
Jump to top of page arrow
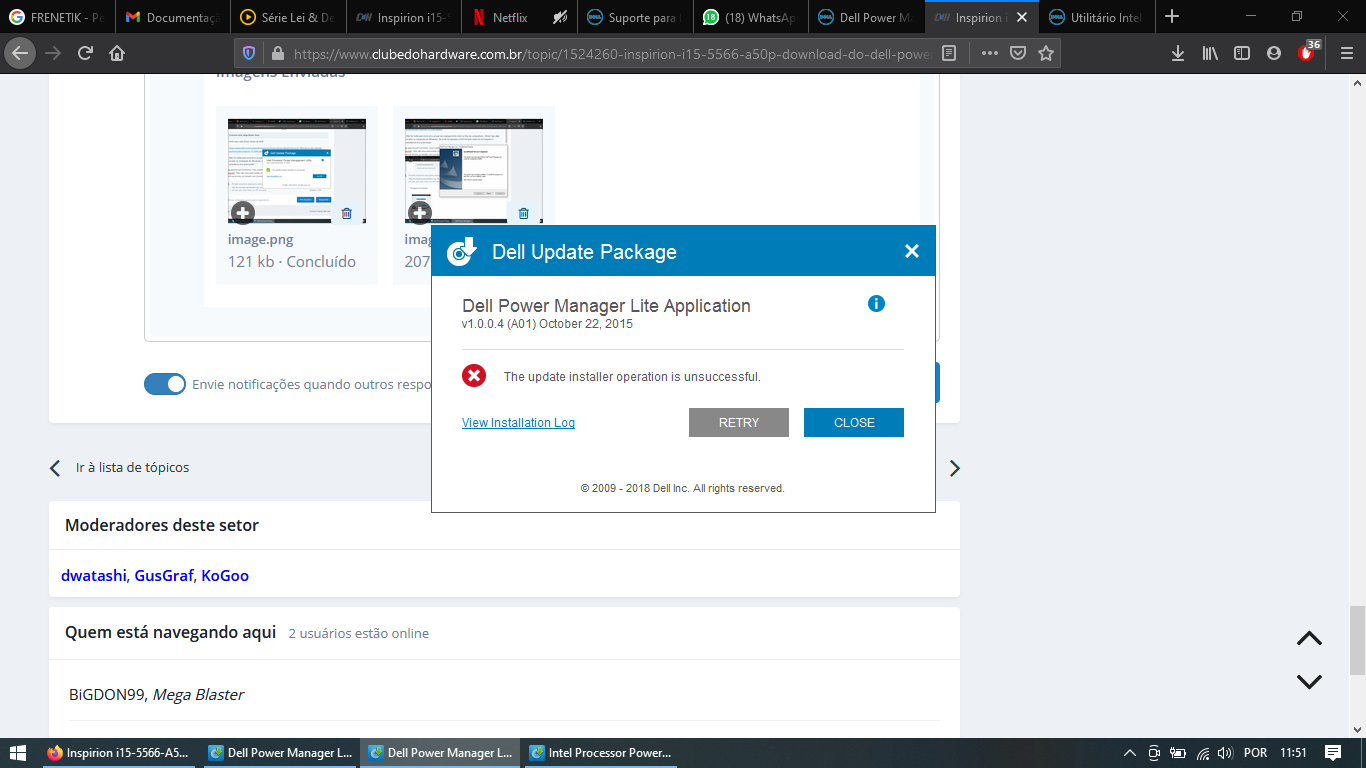click(x=1309, y=639)
